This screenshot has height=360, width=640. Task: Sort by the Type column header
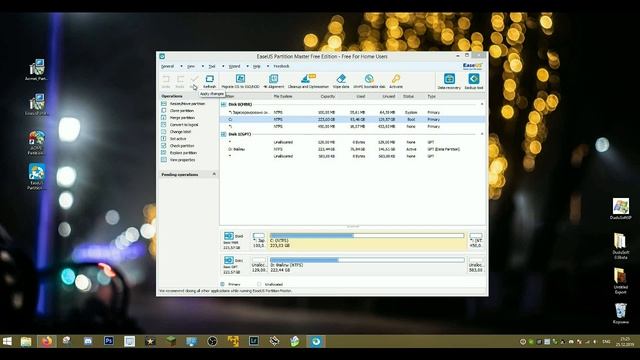click(x=431, y=96)
